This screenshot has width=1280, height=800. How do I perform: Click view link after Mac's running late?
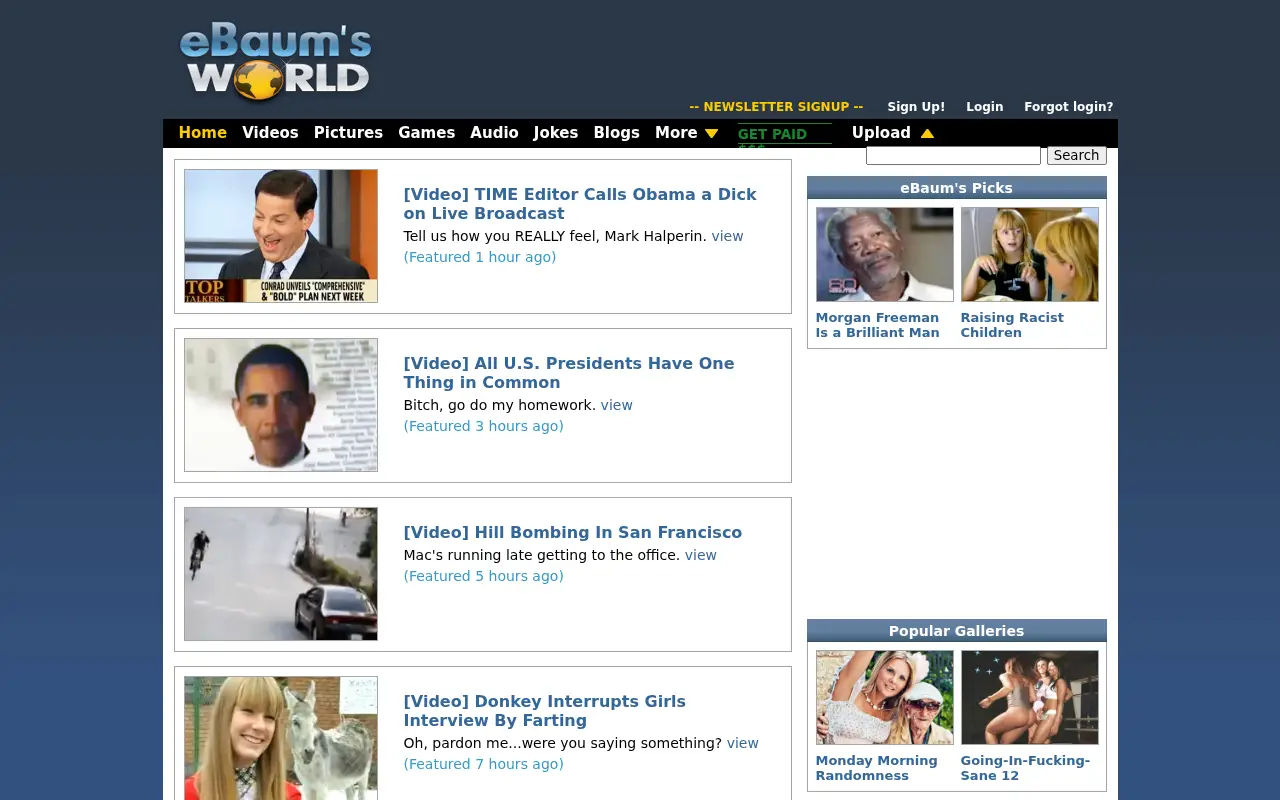click(x=700, y=556)
